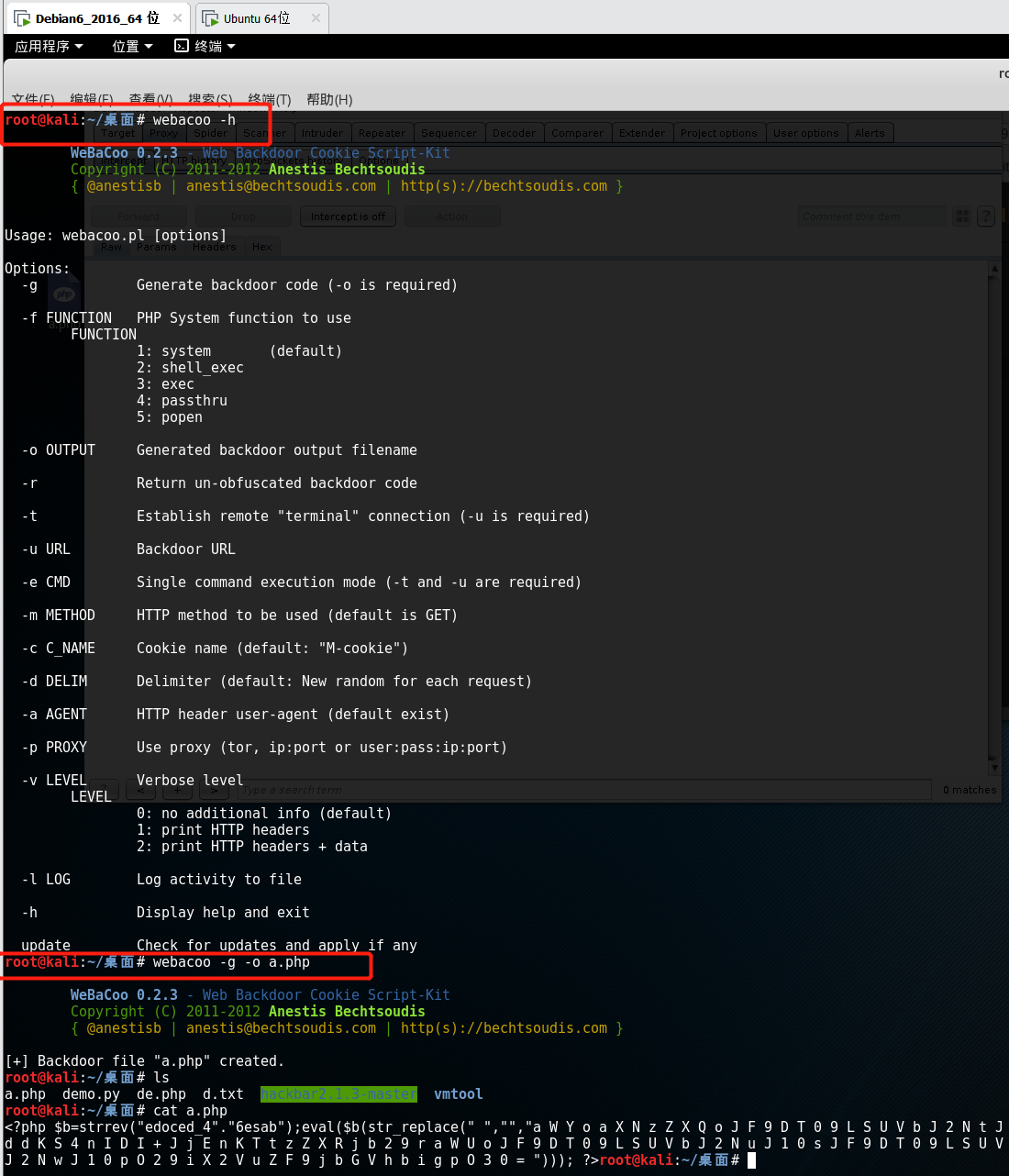Click the highlight color grid icon in Burp
Image resolution: width=1009 pixels, height=1176 pixels.
click(962, 216)
